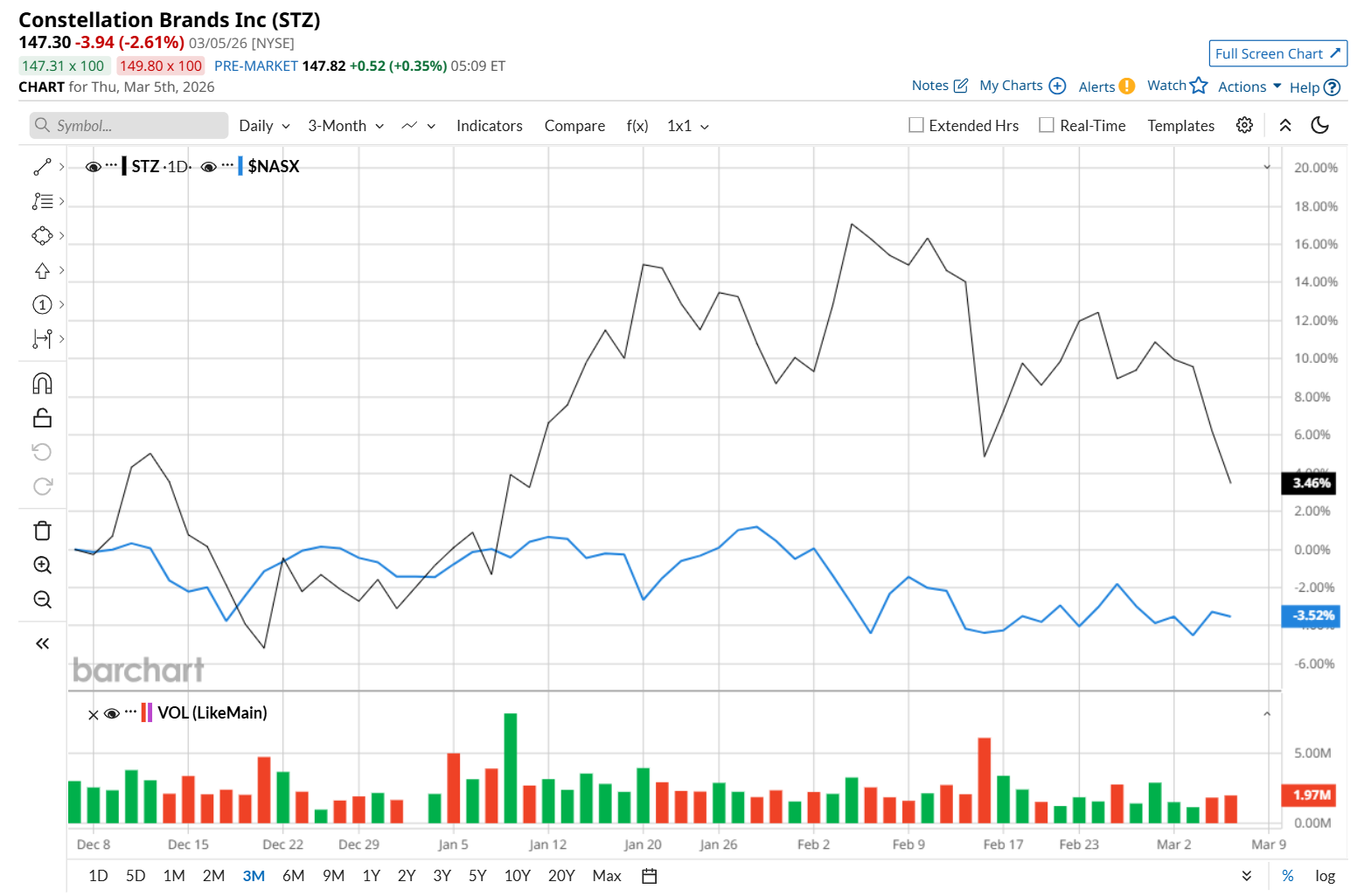Switch to dark mode moon icon
1364x896 pixels.
1320,125
